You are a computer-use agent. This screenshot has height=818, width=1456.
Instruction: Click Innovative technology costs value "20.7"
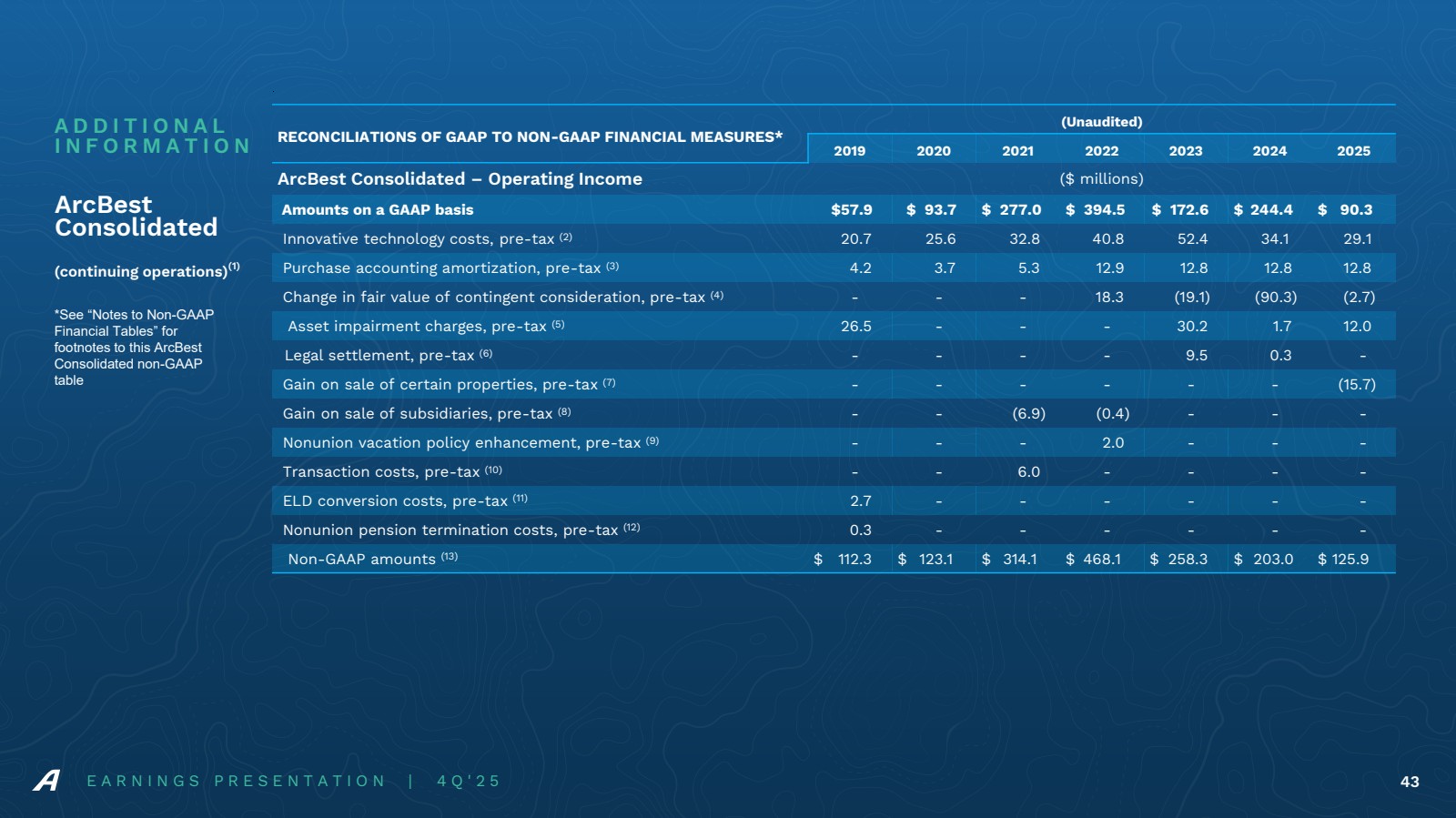[856, 239]
